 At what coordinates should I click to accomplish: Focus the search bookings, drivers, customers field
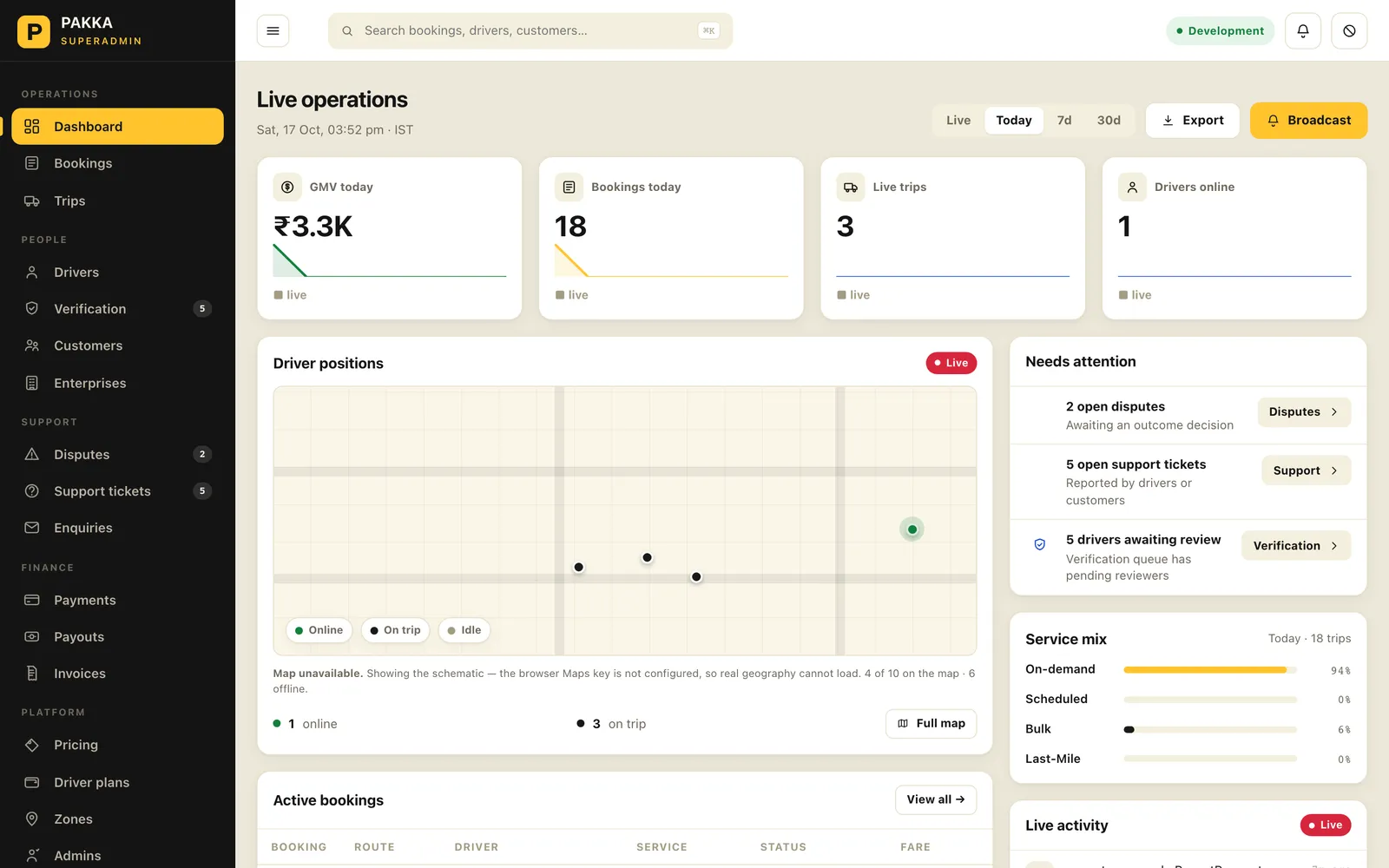tap(530, 31)
